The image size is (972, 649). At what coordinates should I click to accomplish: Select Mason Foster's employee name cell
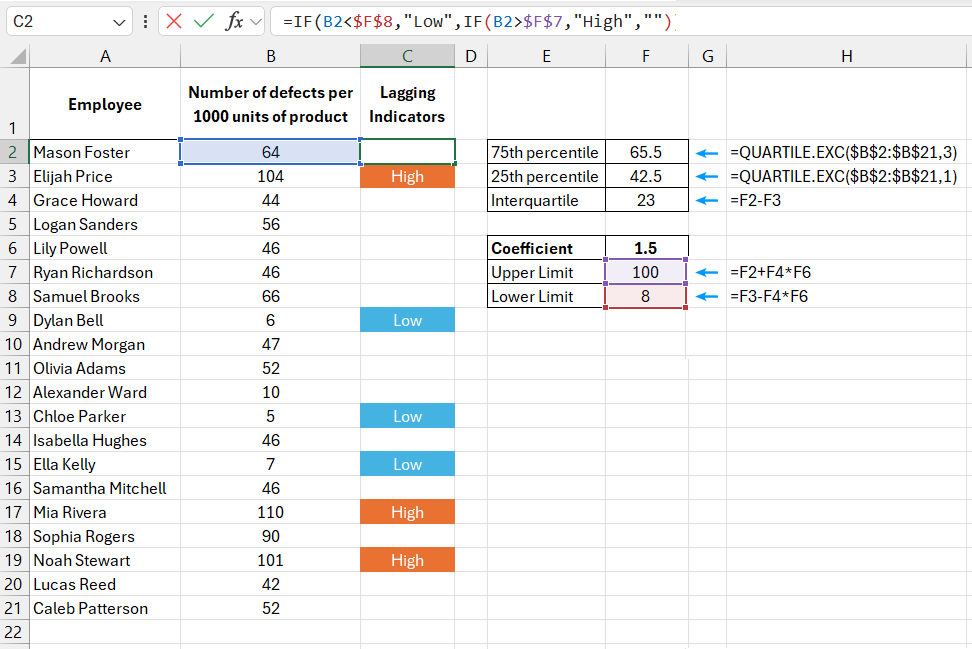[x=105, y=152]
